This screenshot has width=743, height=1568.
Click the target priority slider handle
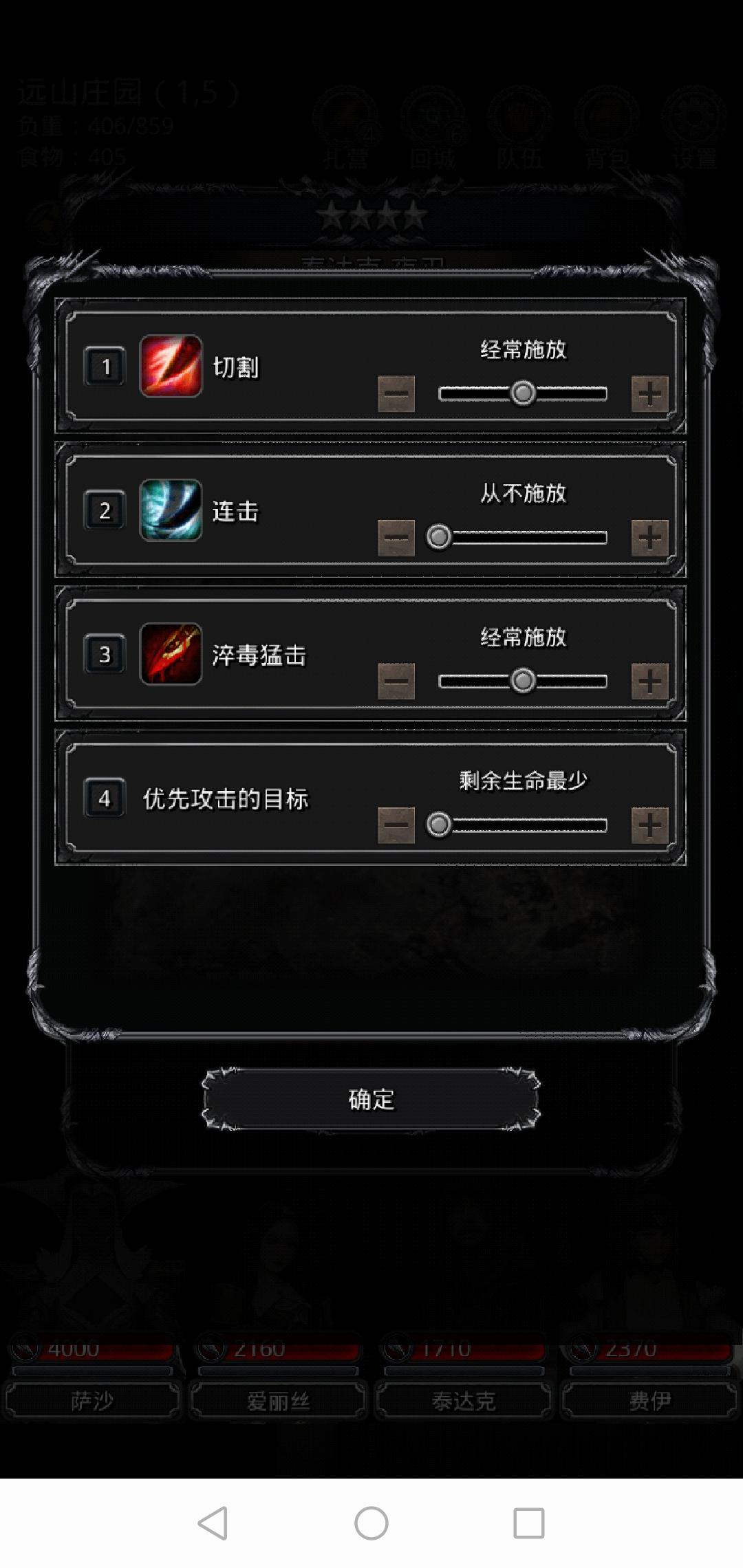[439, 825]
